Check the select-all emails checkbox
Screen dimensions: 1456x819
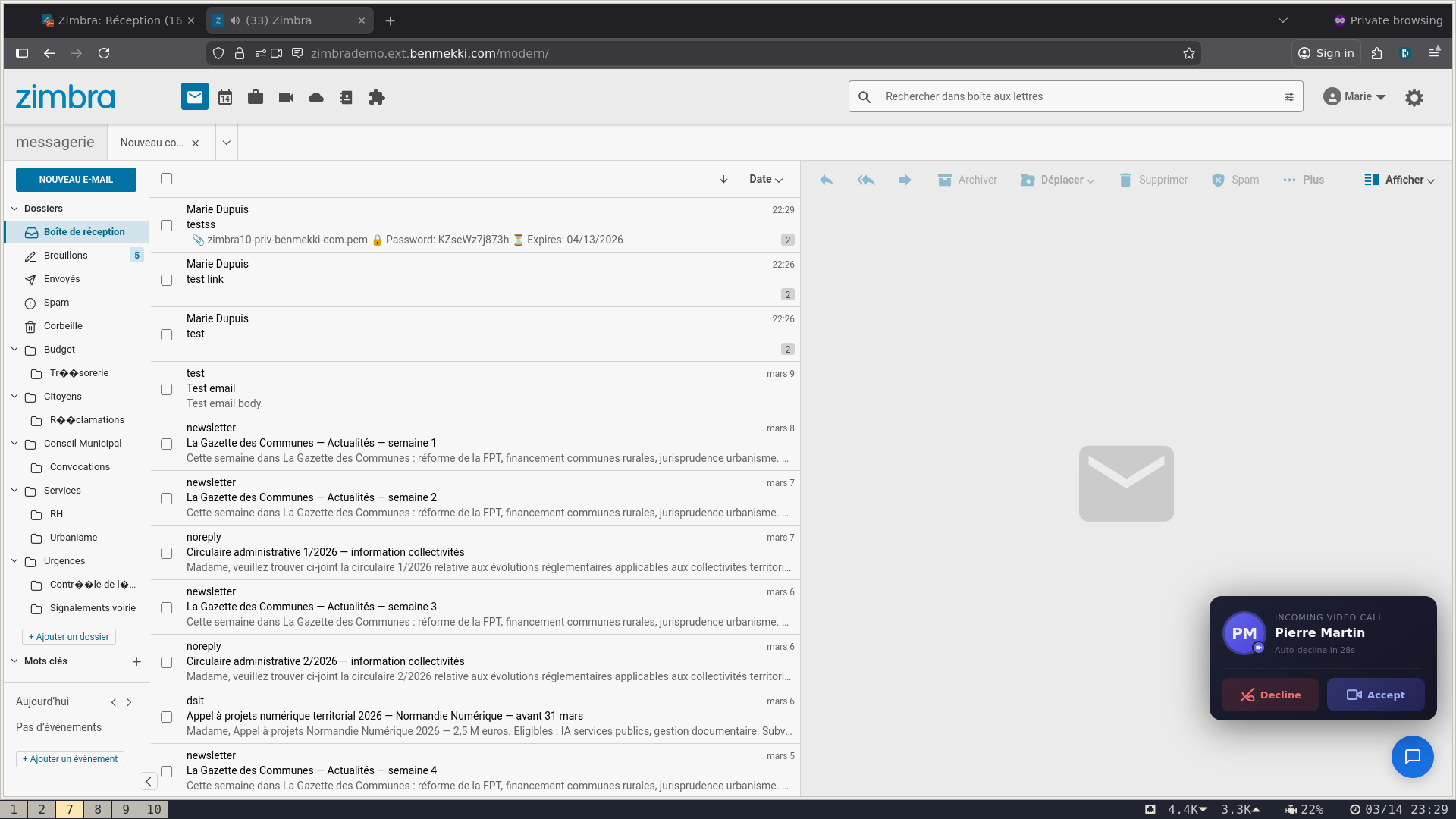tap(165, 177)
